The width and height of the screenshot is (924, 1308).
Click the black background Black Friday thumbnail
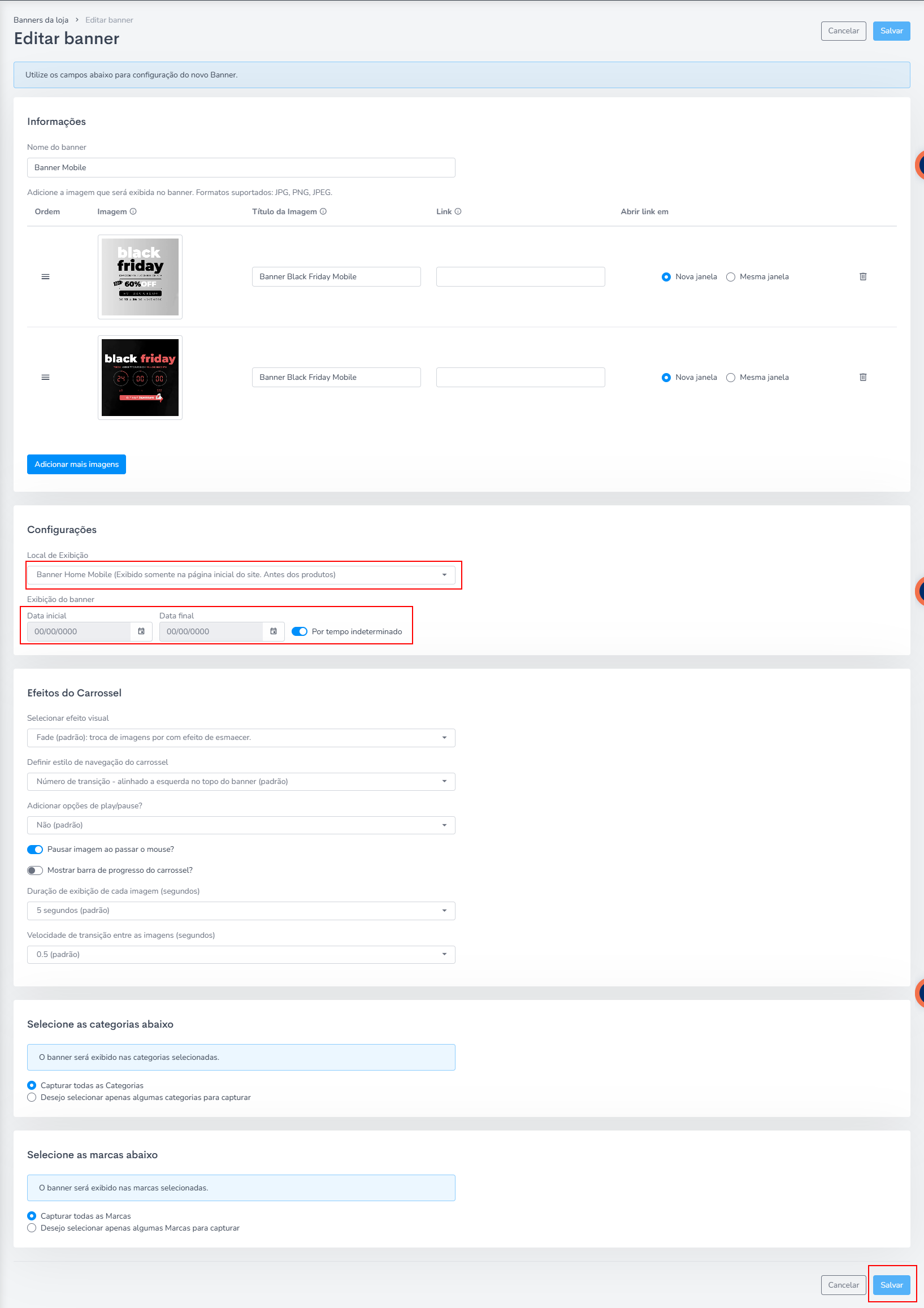click(140, 377)
